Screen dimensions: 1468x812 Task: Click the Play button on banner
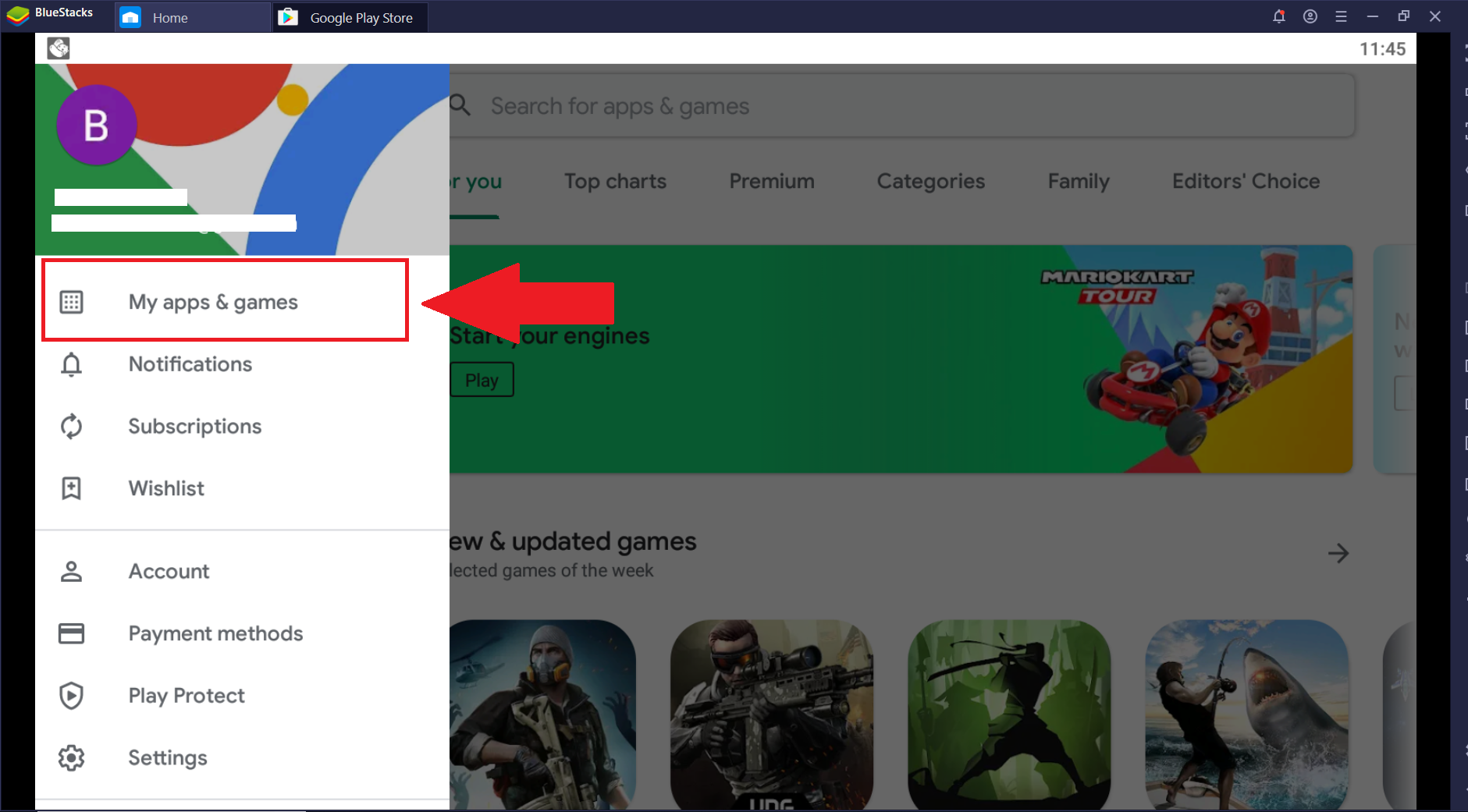(482, 380)
